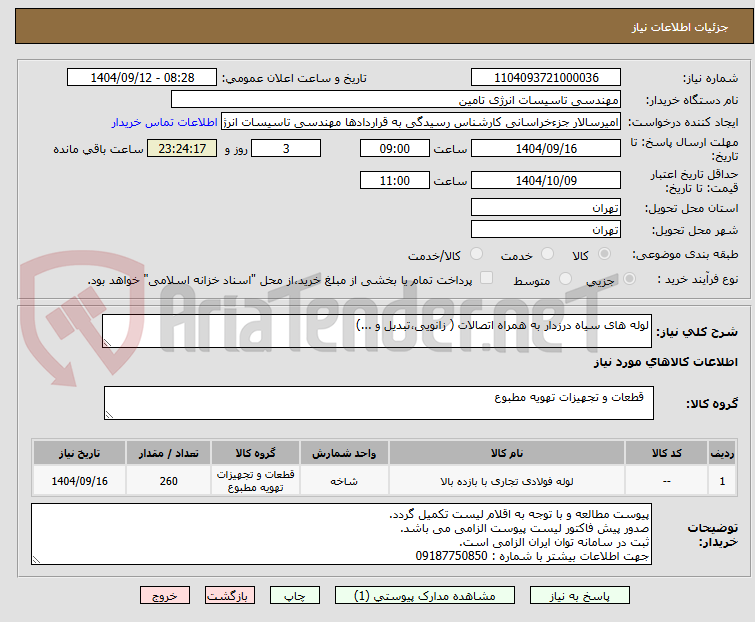
Task: Select the جزیی purchase type radio
Action: point(629,279)
